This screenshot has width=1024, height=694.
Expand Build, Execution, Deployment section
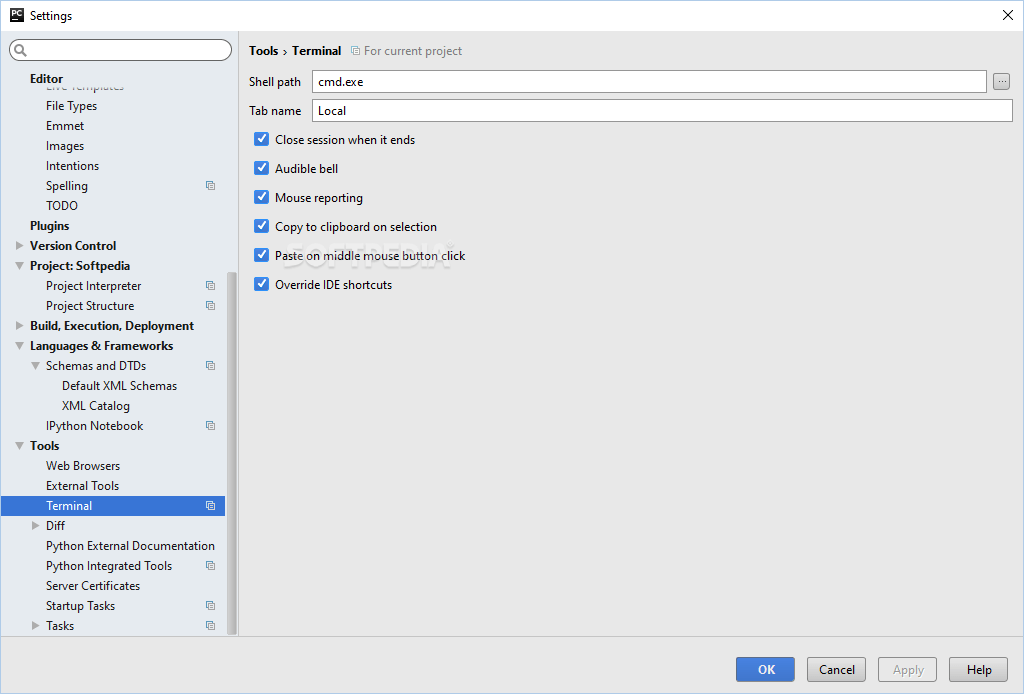(x=19, y=325)
